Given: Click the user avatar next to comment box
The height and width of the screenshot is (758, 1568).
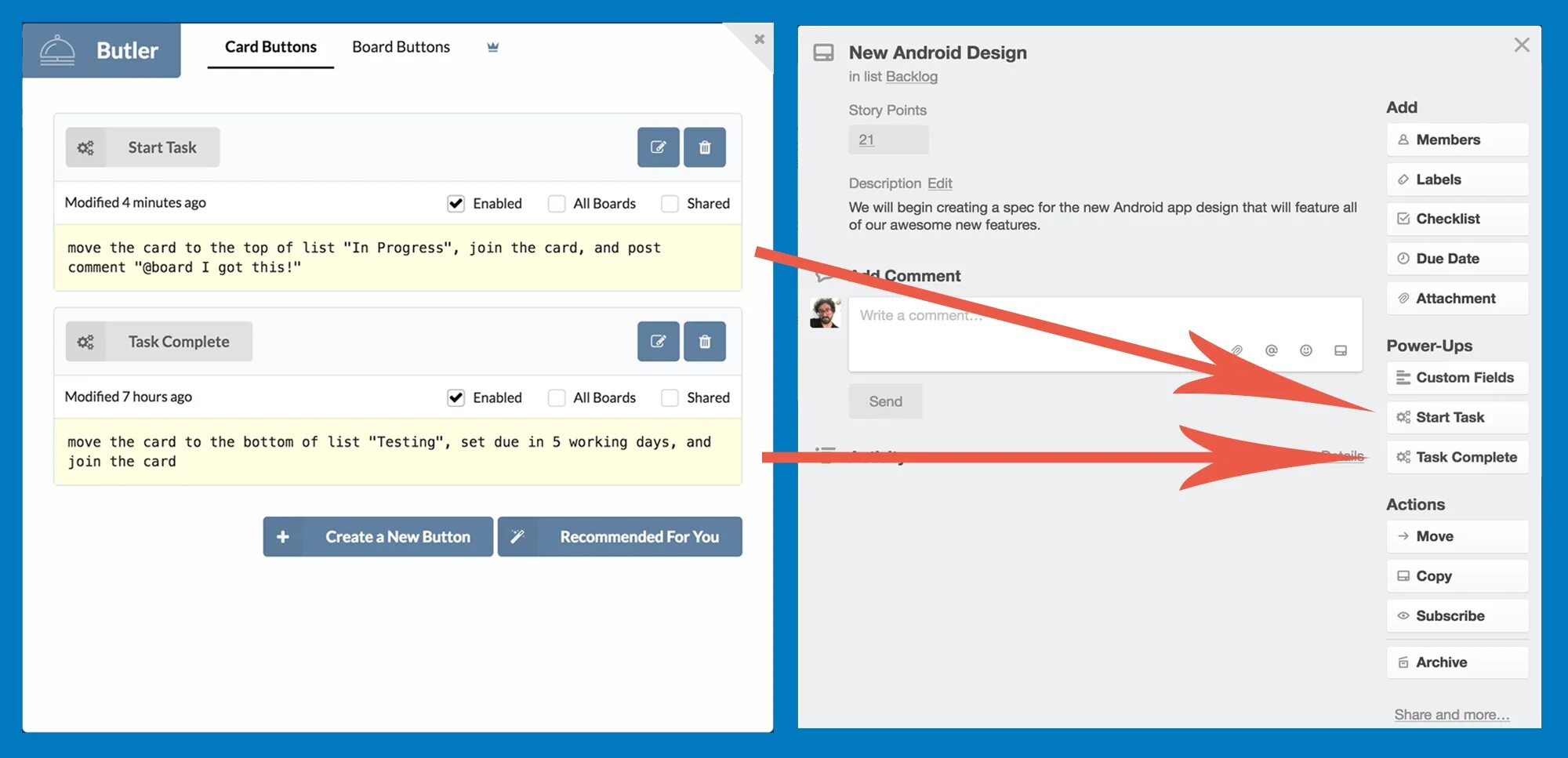Looking at the screenshot, I should click(825, 313).
